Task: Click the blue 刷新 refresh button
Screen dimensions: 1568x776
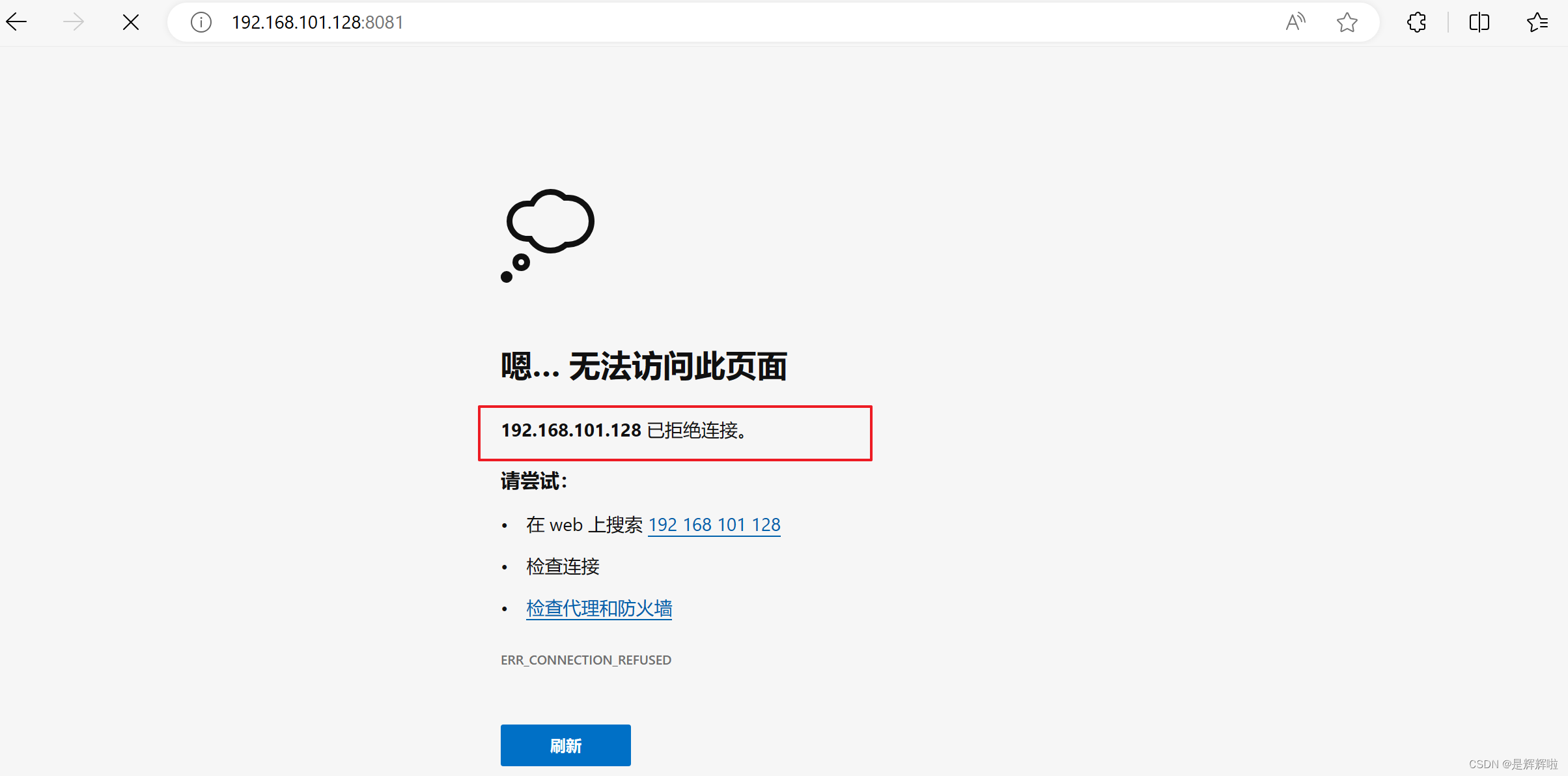Action: pyautogui.click(x=566, y=745)
